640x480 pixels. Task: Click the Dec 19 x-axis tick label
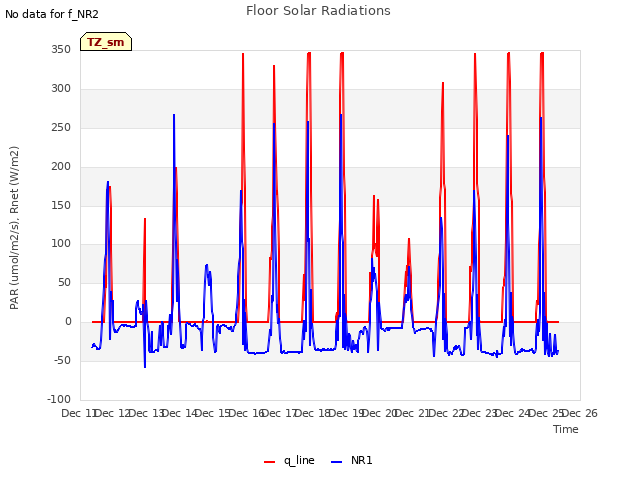point(347,413)
